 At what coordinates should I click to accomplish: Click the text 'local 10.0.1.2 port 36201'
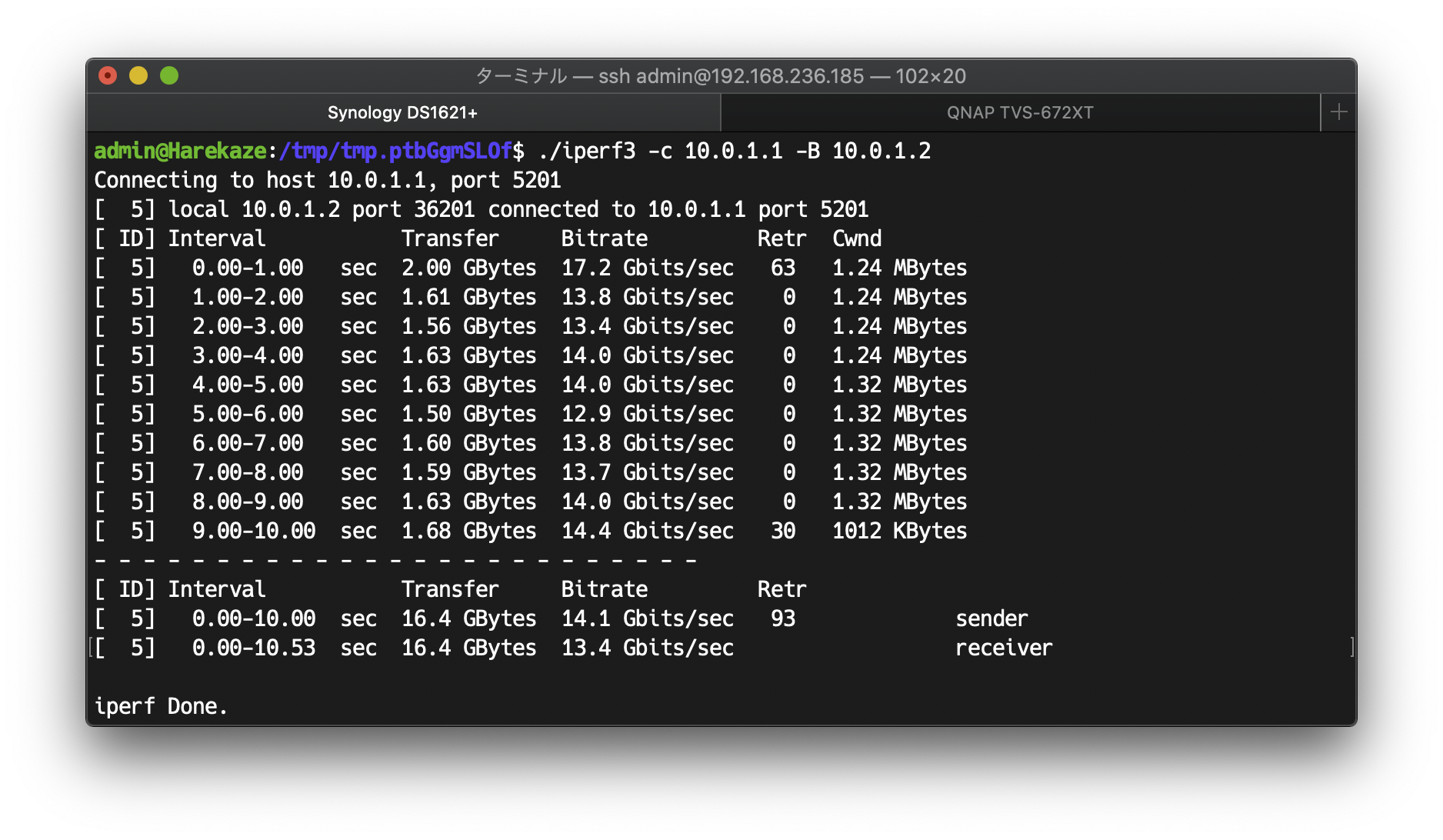point(322,209)
